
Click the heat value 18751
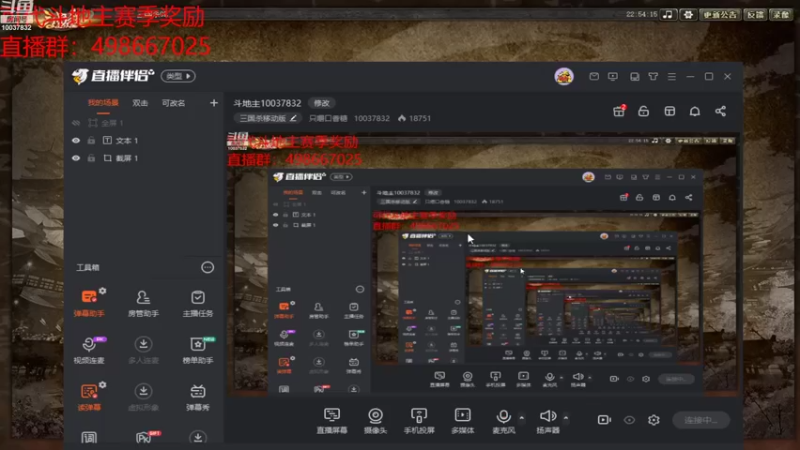coord(415,118)
